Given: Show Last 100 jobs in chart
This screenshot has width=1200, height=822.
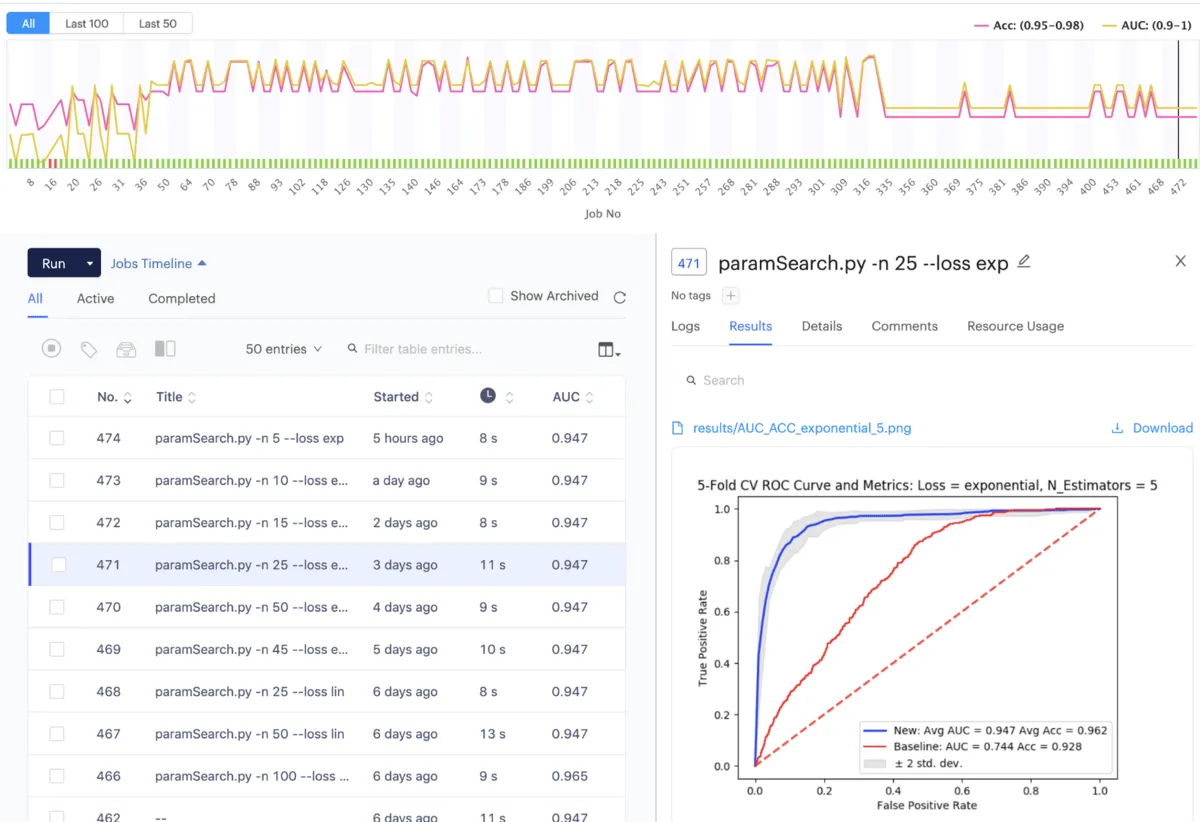Looking at the screenshot, I should tap(87, 23).
